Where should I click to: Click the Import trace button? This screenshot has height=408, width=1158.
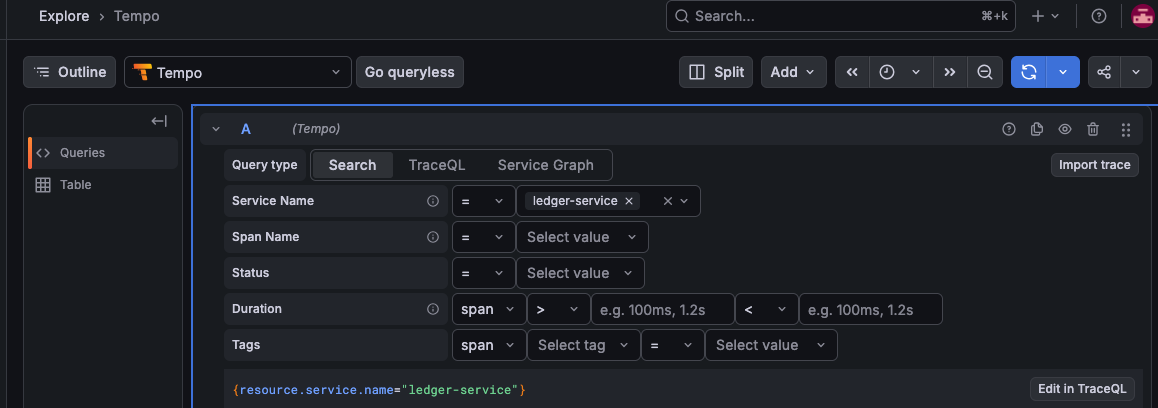[x=1094, y=165]
